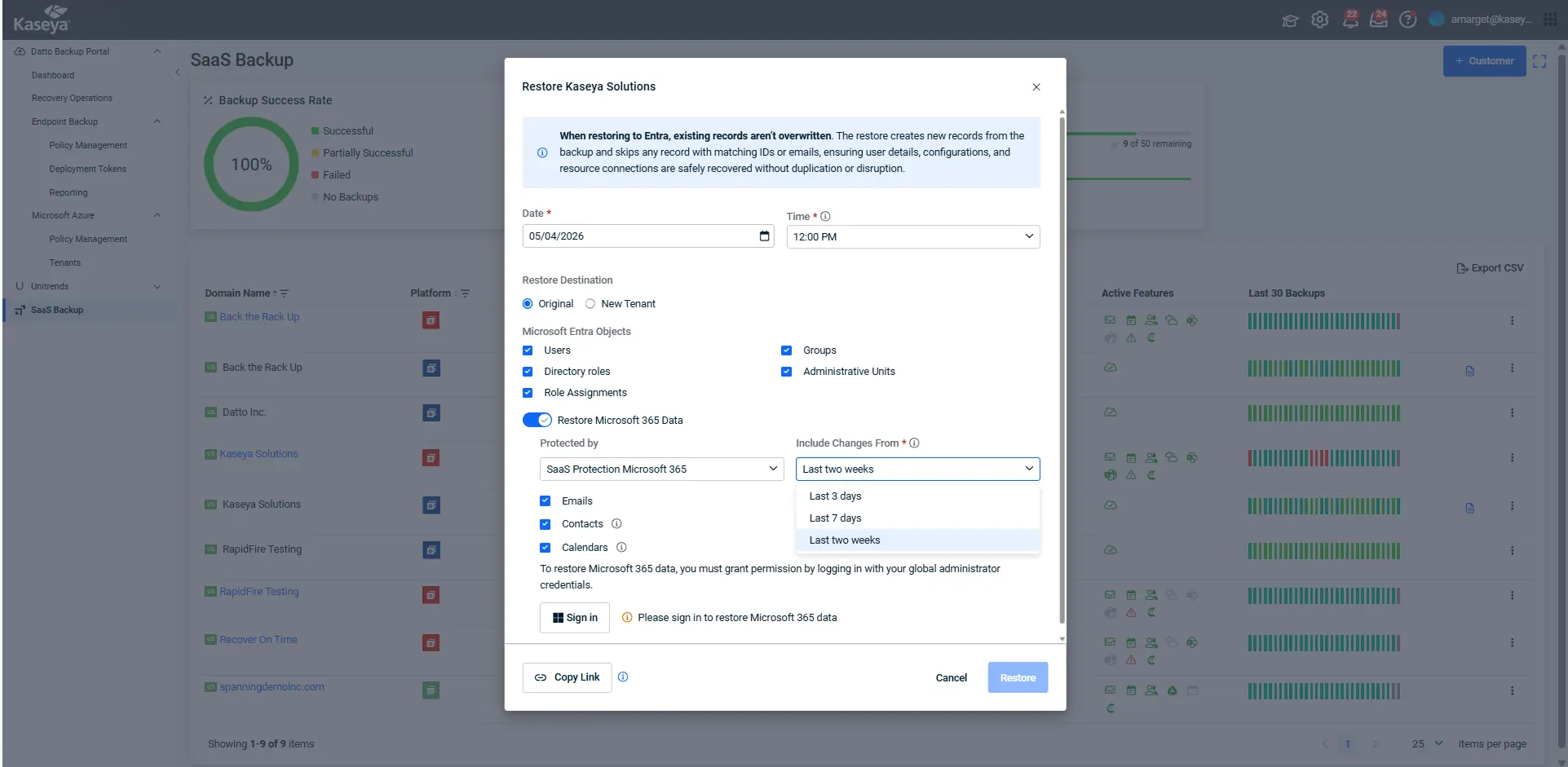
Task: Open notifications bell showing 22 alerts
Action: coord(1350,20)
